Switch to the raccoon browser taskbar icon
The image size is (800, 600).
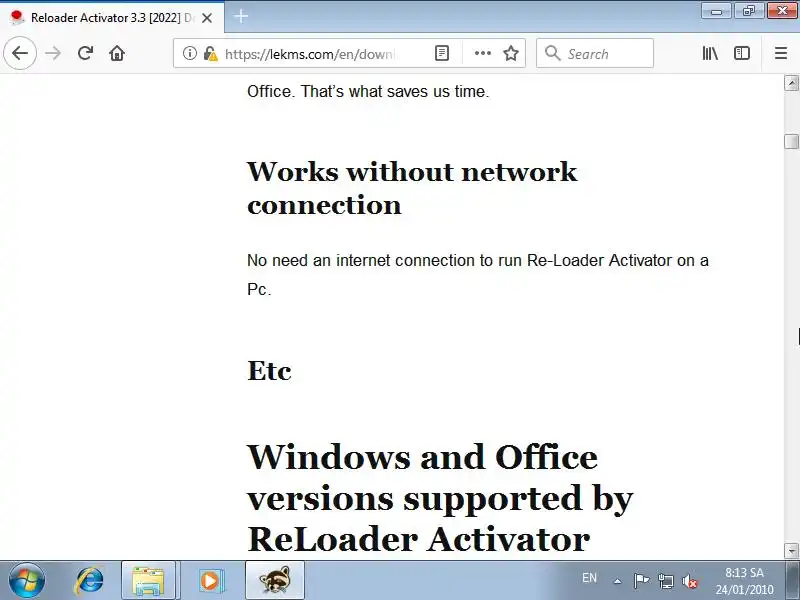[275, 581]
